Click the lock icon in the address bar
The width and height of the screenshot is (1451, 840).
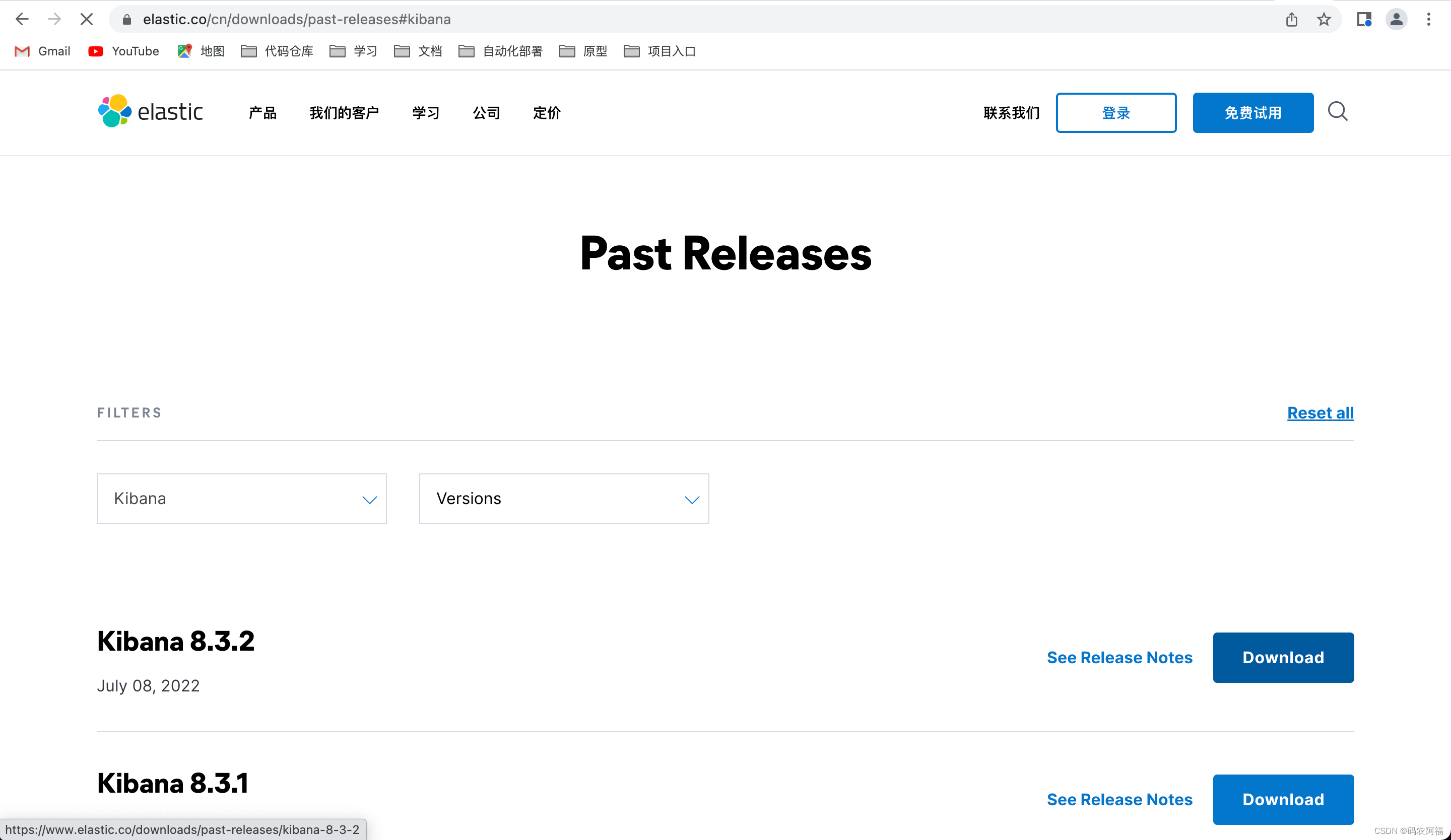(x=127, y=20)
